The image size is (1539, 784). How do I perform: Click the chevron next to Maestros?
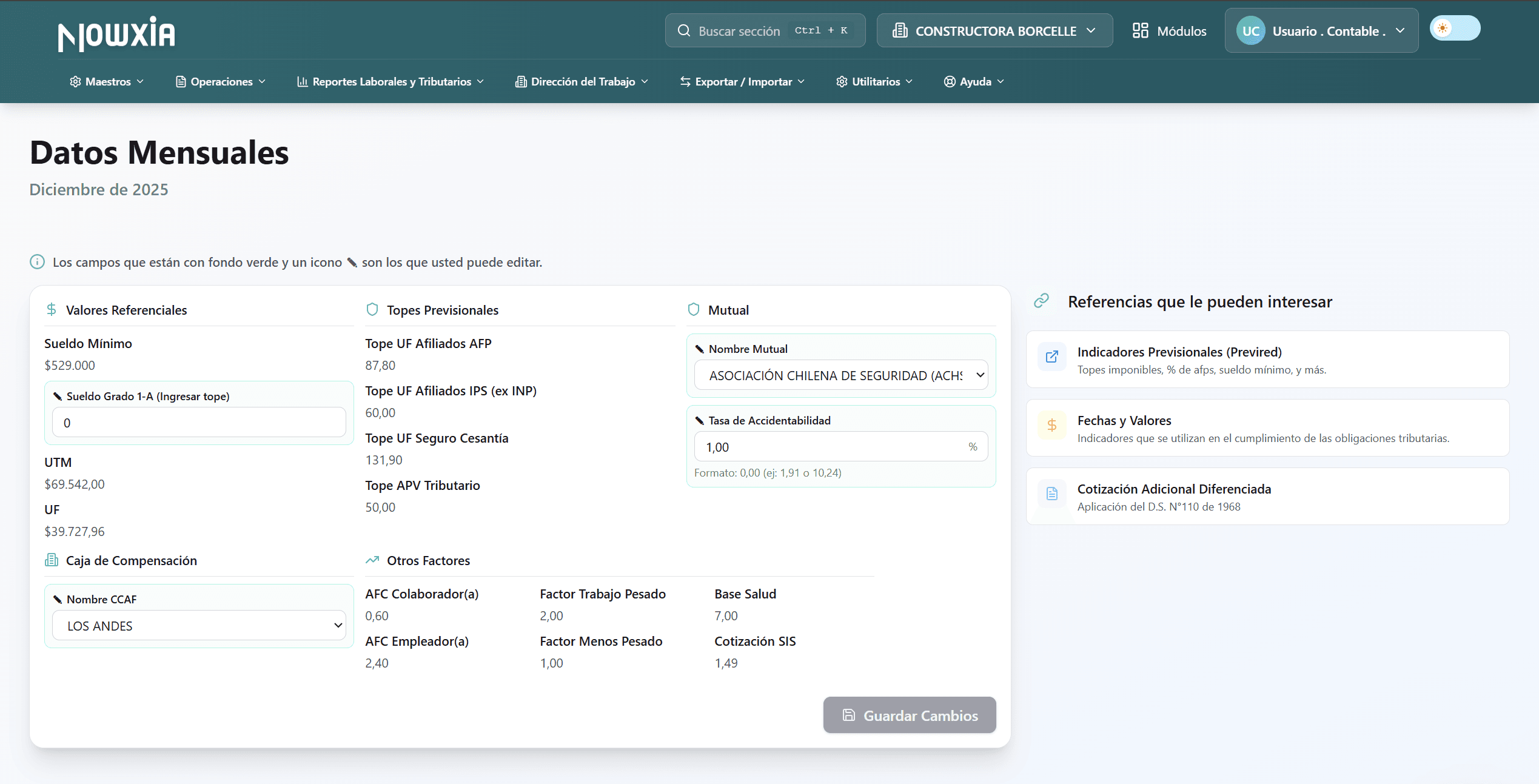[140, 81]
